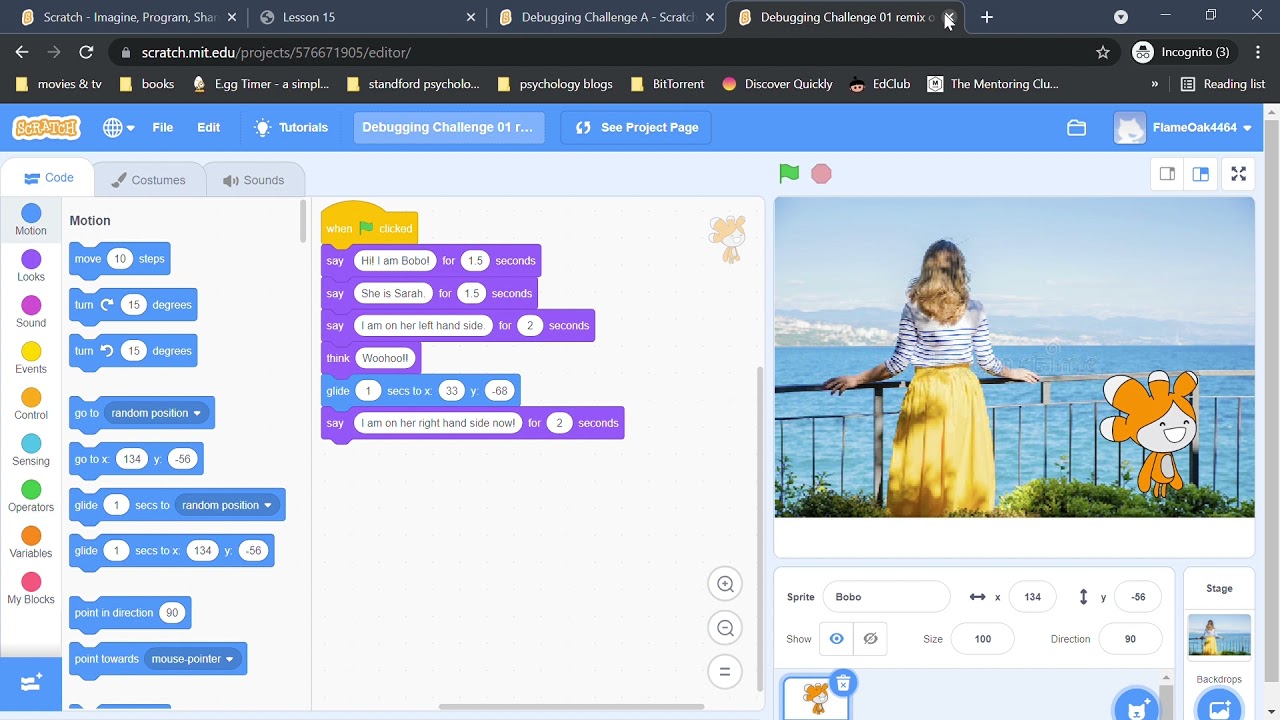This screenshot has height=720, width=1280.
Task: Switch to large stage layout
Action: coord(1201,174)
